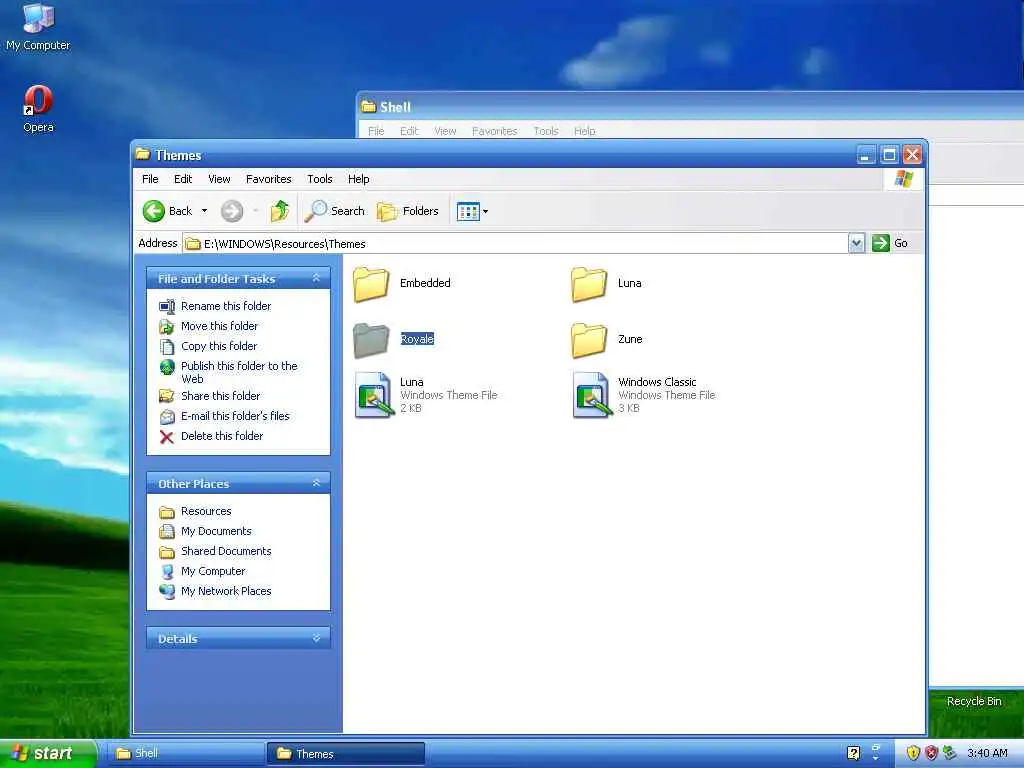Open the Favorites menu in Shell window
Viewport: 1024px width, 768px height.
[x=494, y=131]
